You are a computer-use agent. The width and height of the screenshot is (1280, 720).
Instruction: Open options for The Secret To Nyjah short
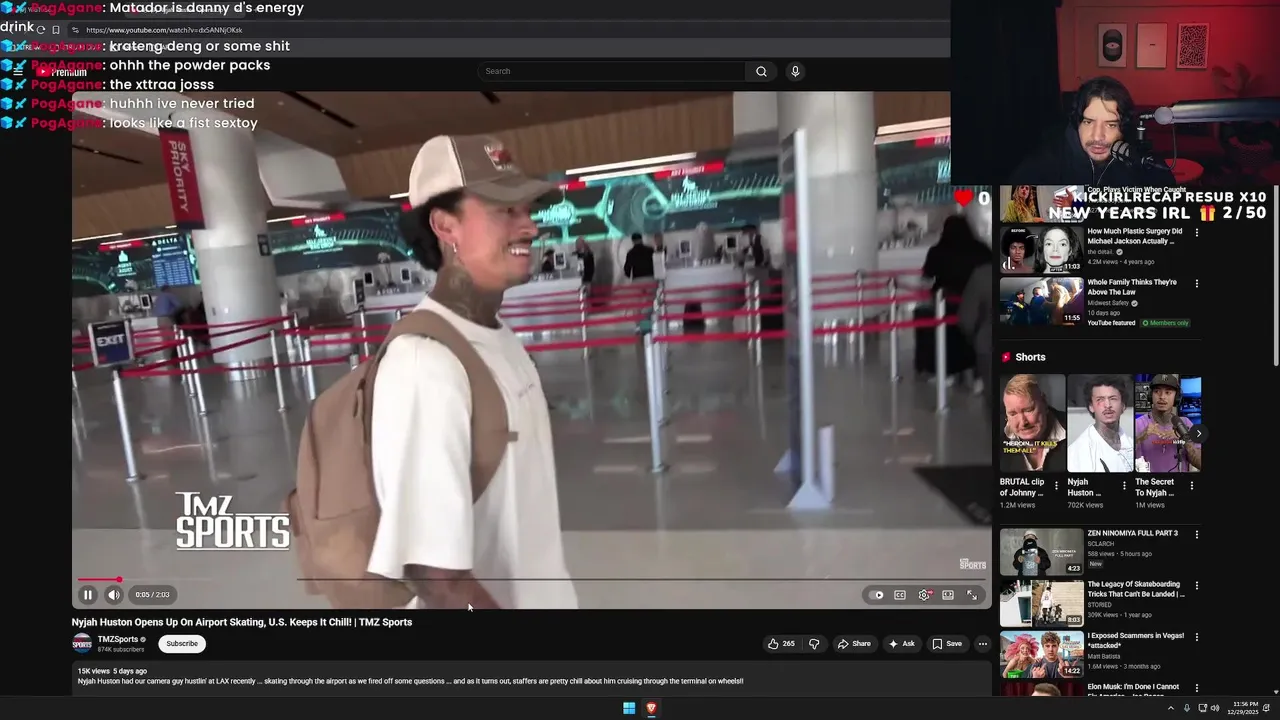point(1191,486)
